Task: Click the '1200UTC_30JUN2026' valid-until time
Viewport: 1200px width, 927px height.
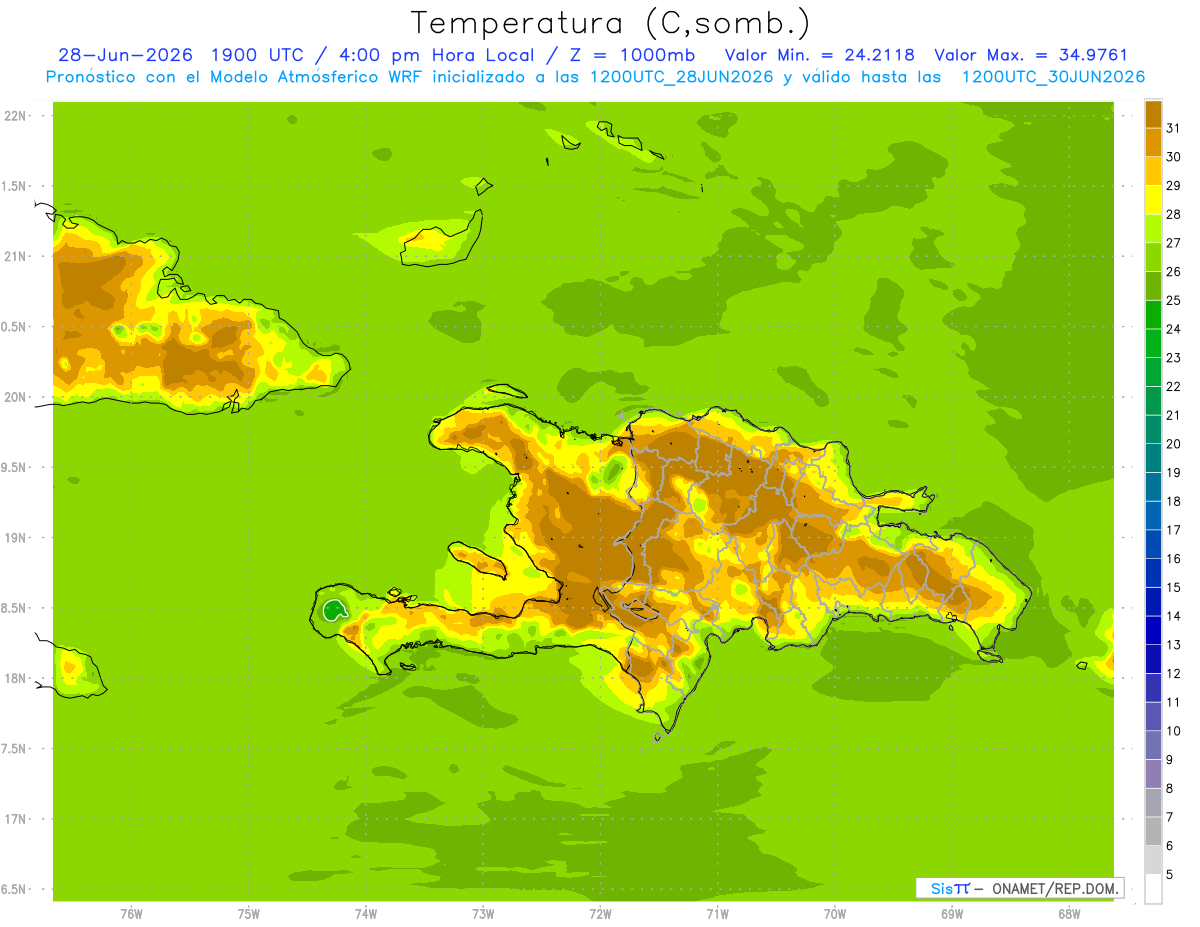Action: click(1053, 77)
